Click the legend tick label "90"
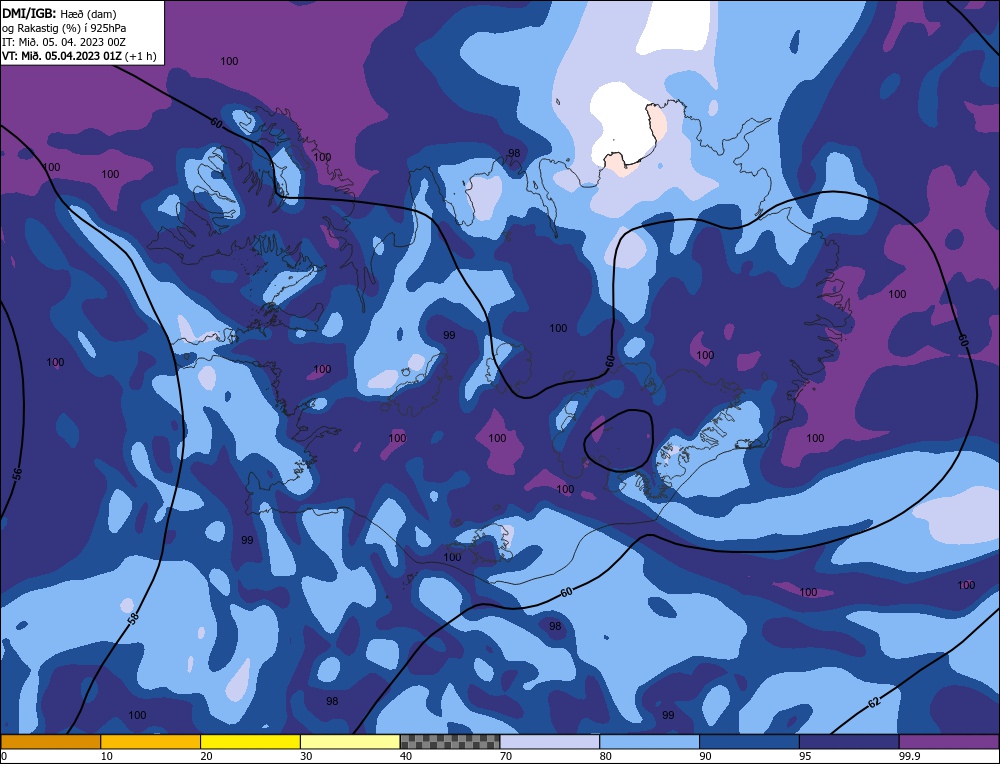 pos(705,756)
